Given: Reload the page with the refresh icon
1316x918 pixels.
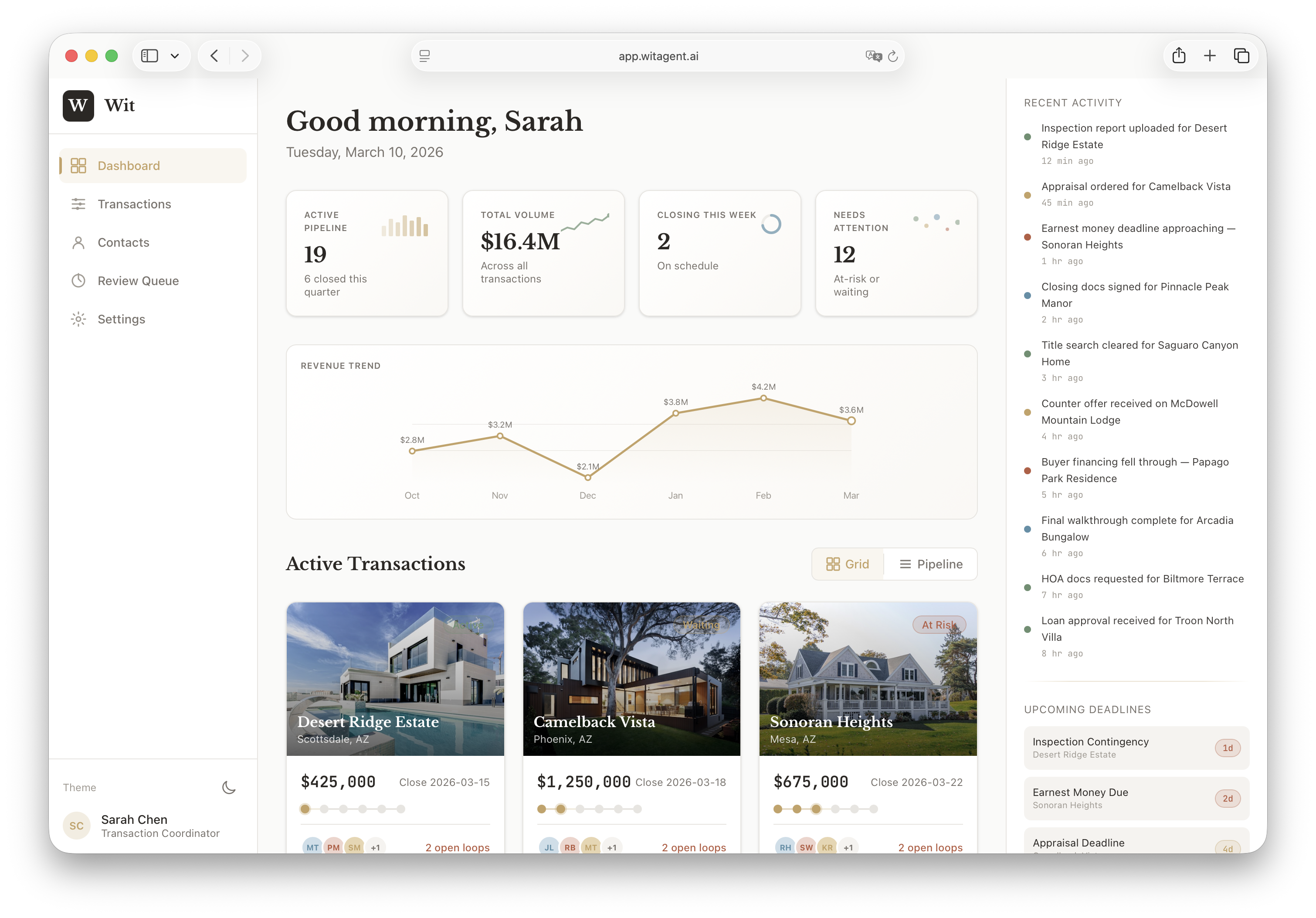Looking at the screenshot, I should [894, 56].
